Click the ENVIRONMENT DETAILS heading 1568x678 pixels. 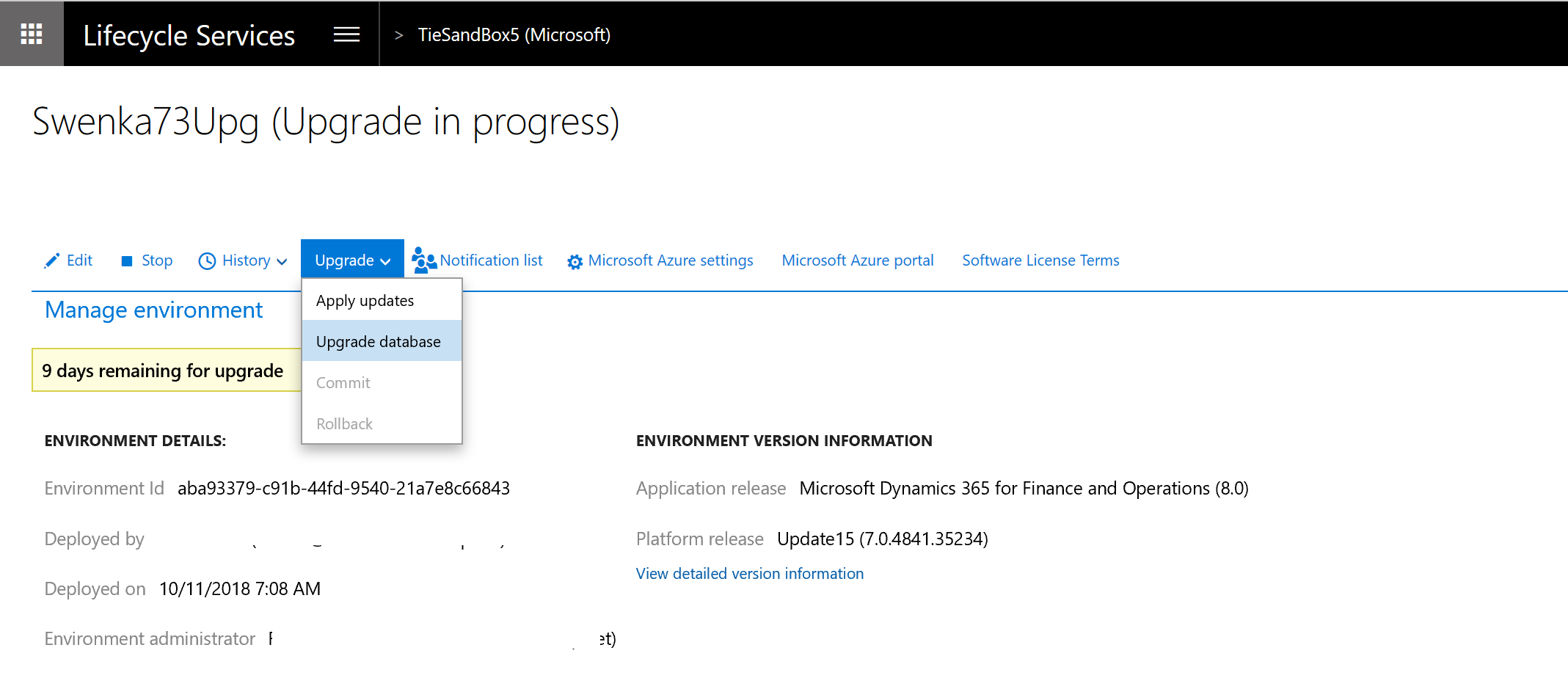[x=135, y=441]
